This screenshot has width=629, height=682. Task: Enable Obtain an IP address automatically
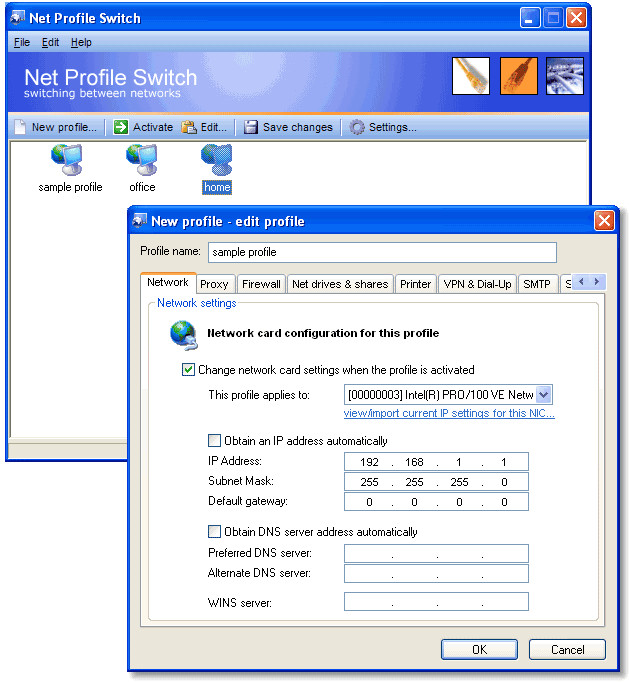coord(214,441)
